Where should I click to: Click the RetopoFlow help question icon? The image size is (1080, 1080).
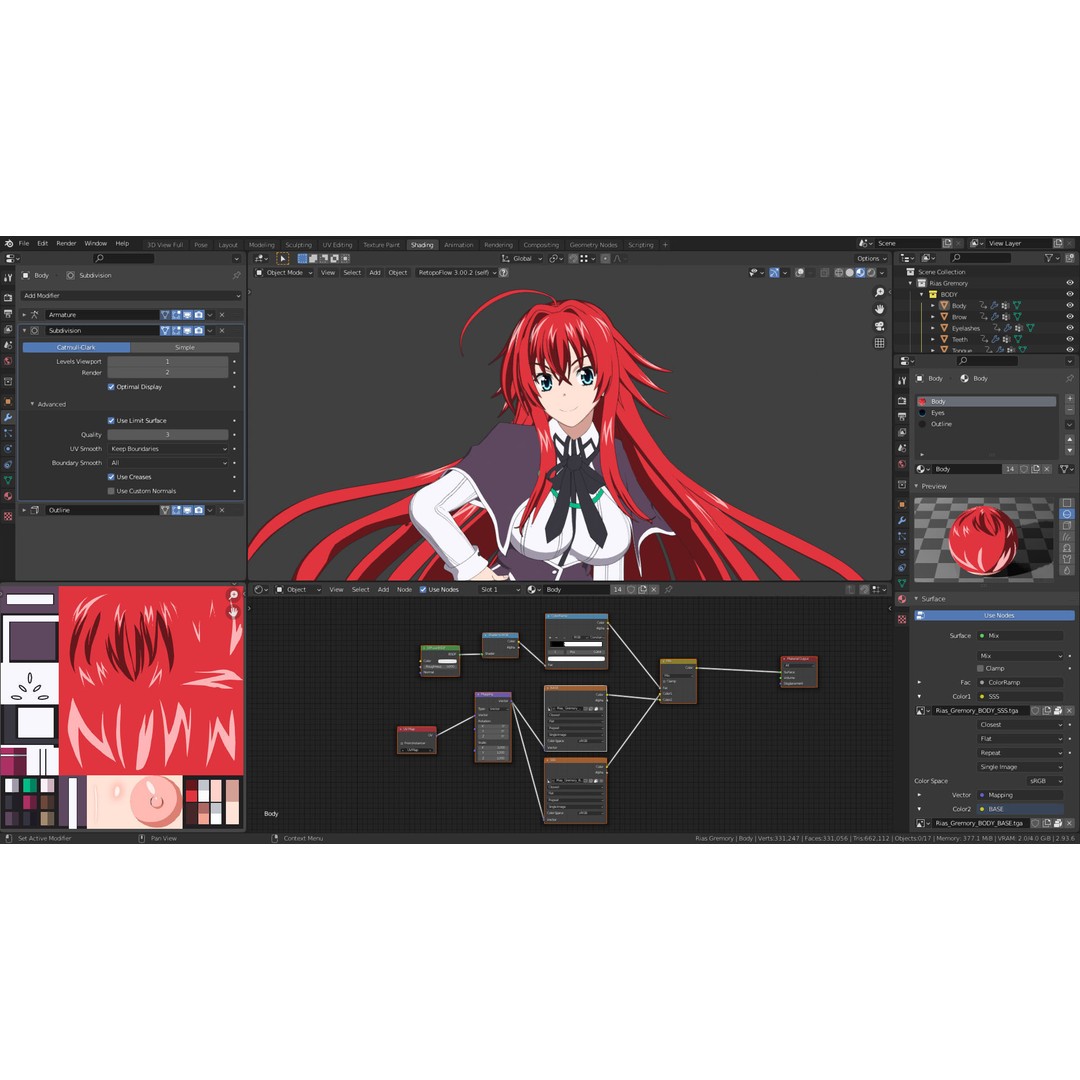pos(503,273)
